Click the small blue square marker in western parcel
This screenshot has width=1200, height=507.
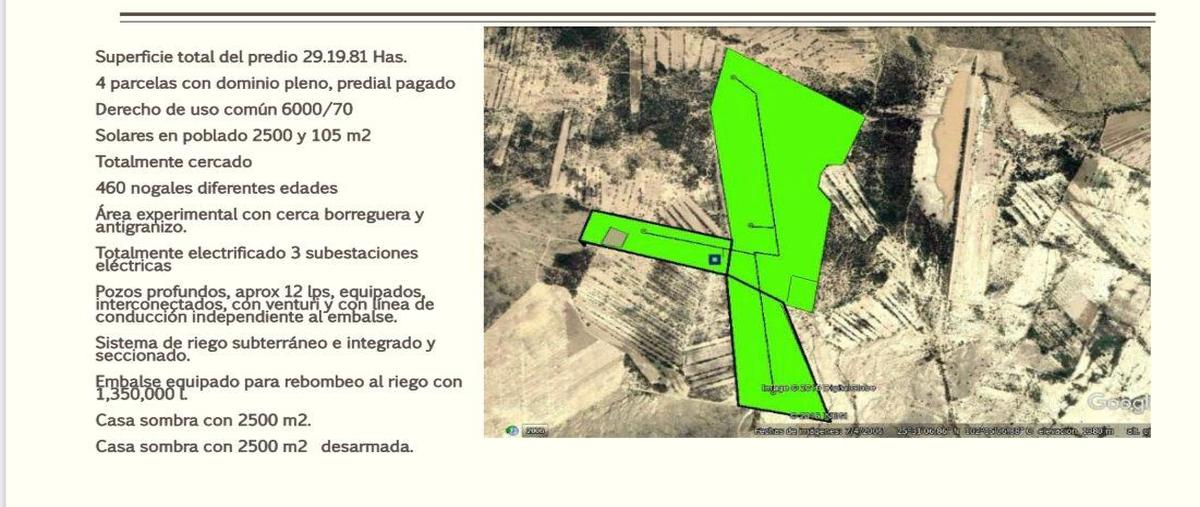pyautogui.click(x=715, y=260)
